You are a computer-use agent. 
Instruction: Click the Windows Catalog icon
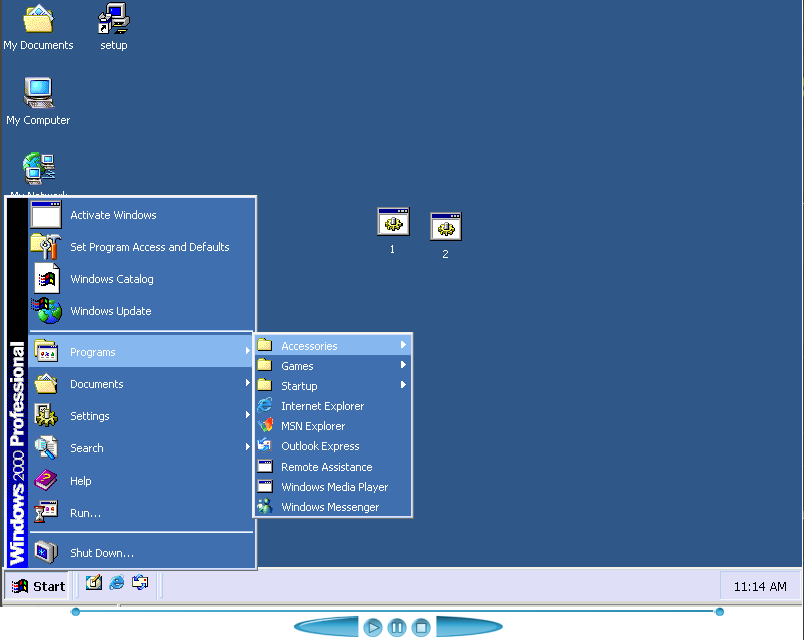click(47, 278)
